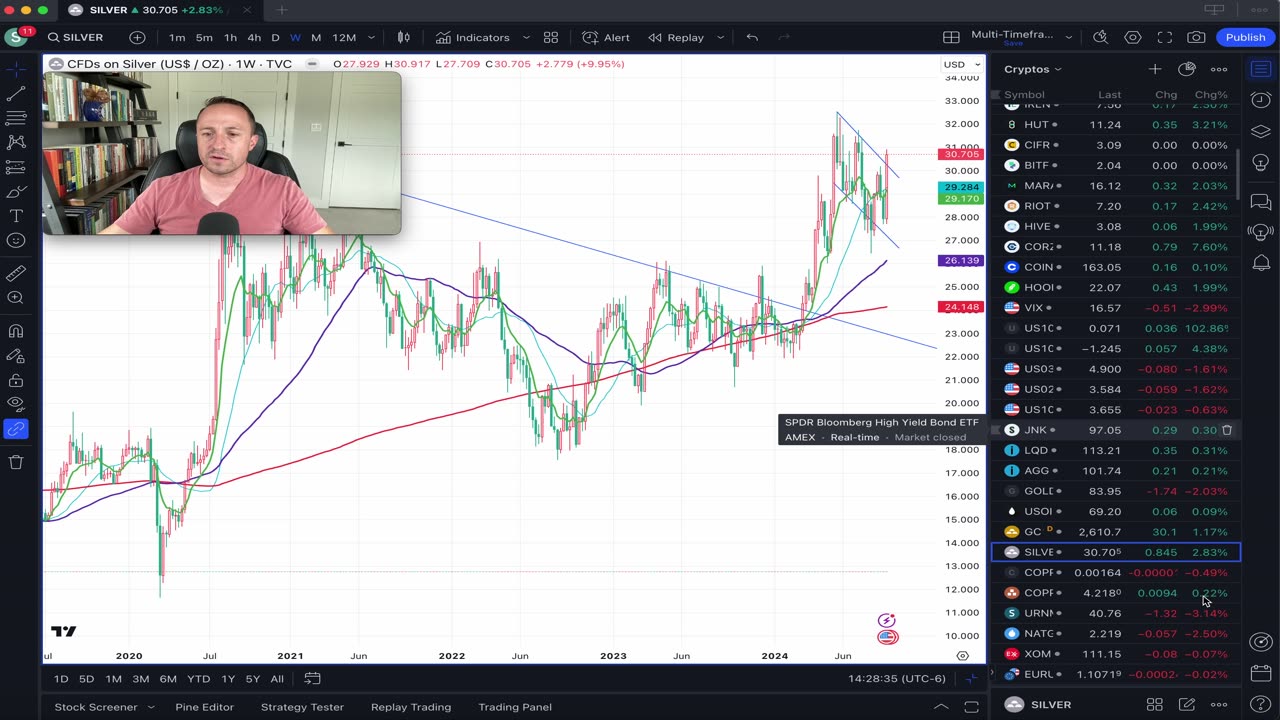Expand the timeframe interval dropdown chevron
The height and width of the screenshot is (720, 1280).
pos(371,38)
